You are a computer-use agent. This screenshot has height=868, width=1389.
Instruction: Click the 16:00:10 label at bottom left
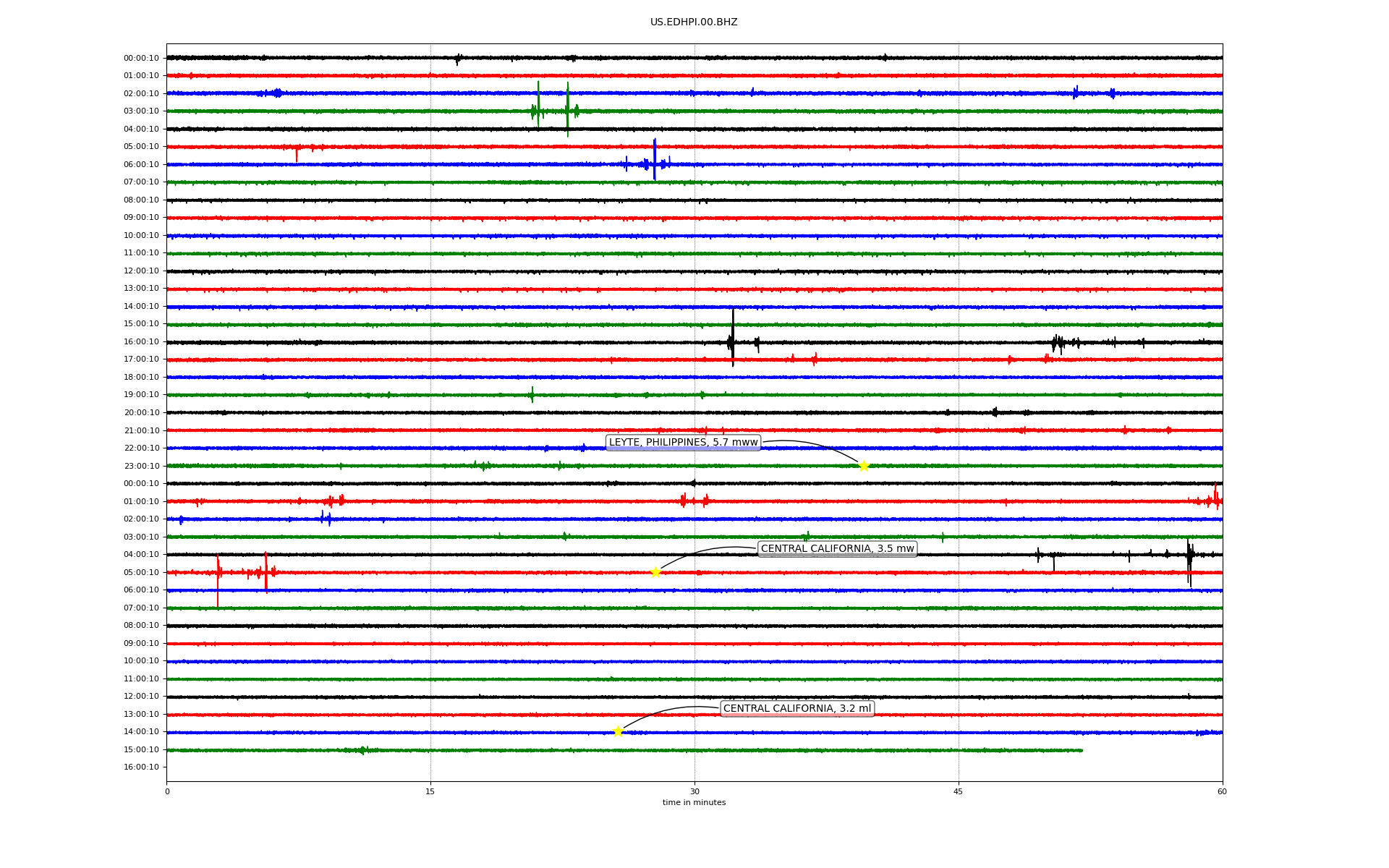tap(141, 767)
